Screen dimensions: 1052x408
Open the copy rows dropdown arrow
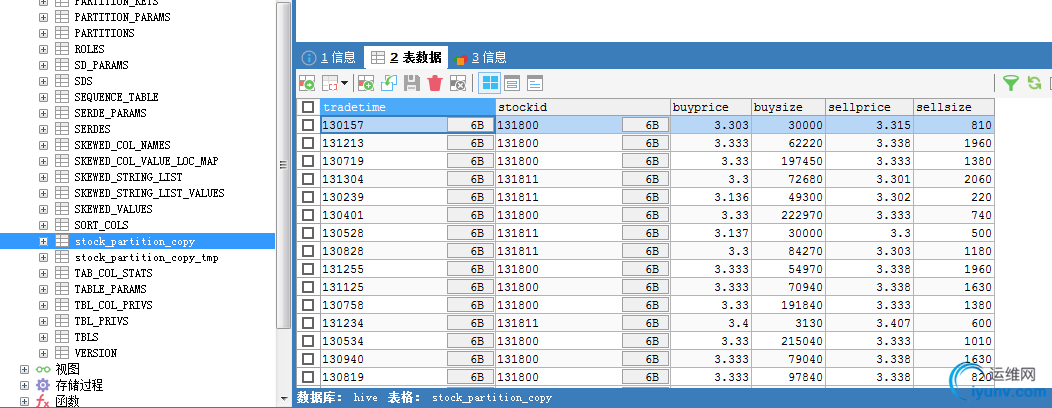(x=345, y=83)
